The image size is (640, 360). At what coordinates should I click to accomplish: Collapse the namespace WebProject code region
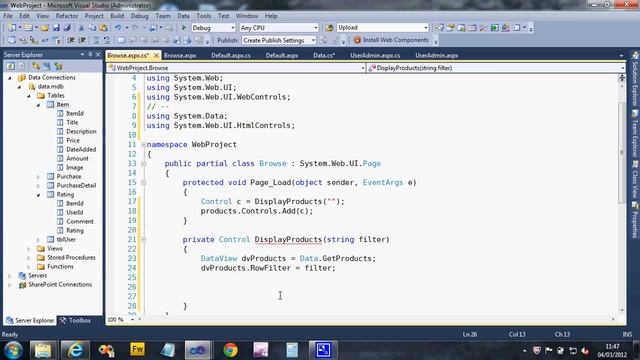(x=143, y=144)
